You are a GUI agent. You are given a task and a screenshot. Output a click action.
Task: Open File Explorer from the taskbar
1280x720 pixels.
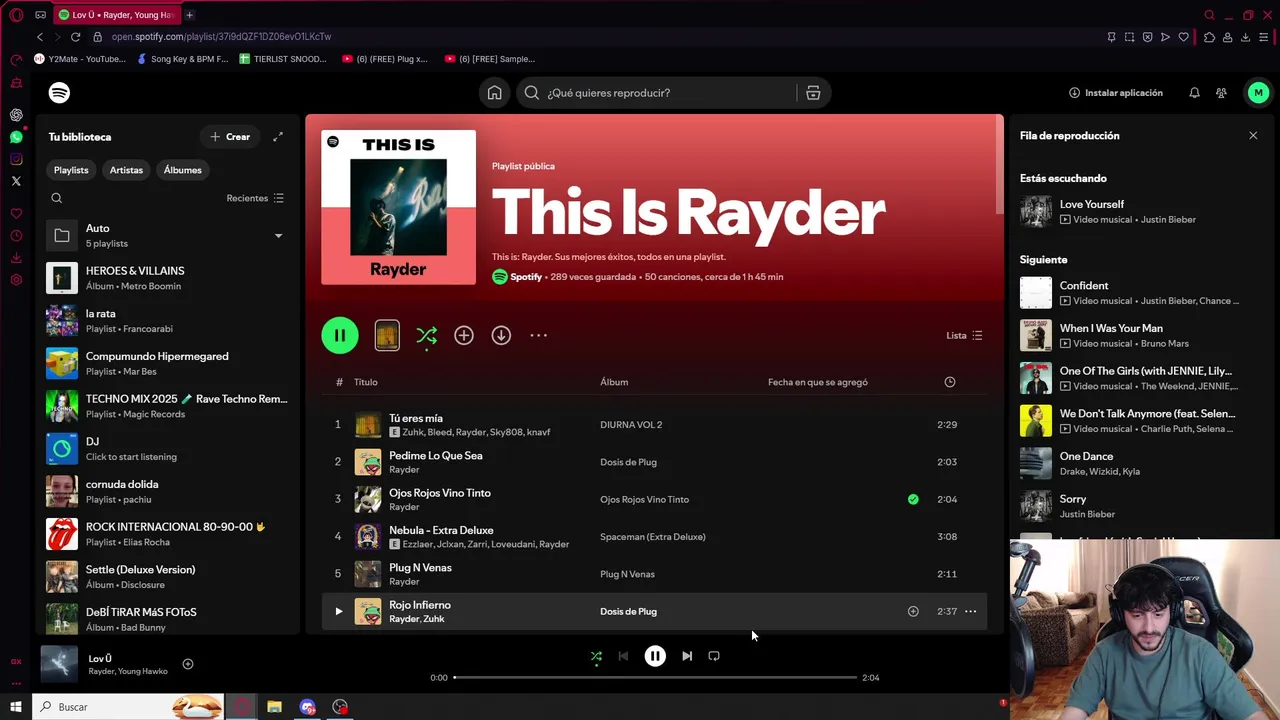(x=274, y=707)
